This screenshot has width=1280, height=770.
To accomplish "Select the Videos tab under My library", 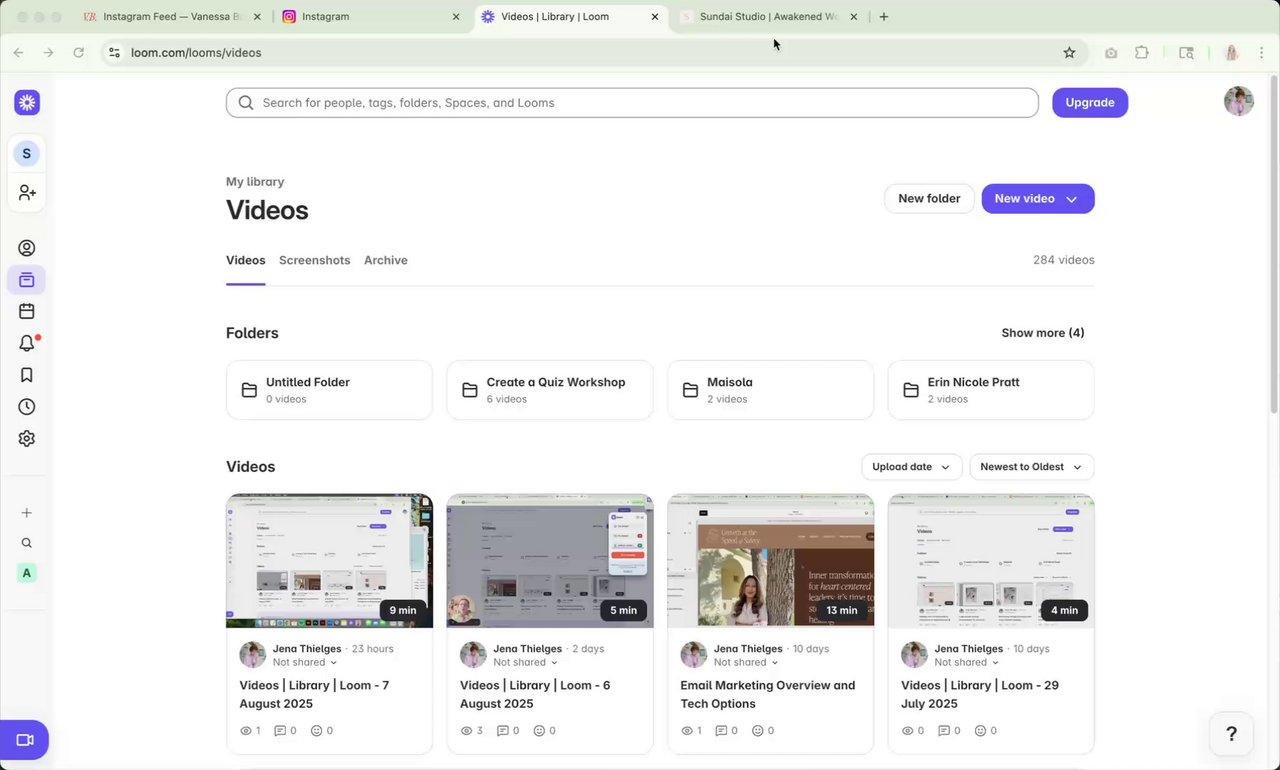I will tap(246, 260).
